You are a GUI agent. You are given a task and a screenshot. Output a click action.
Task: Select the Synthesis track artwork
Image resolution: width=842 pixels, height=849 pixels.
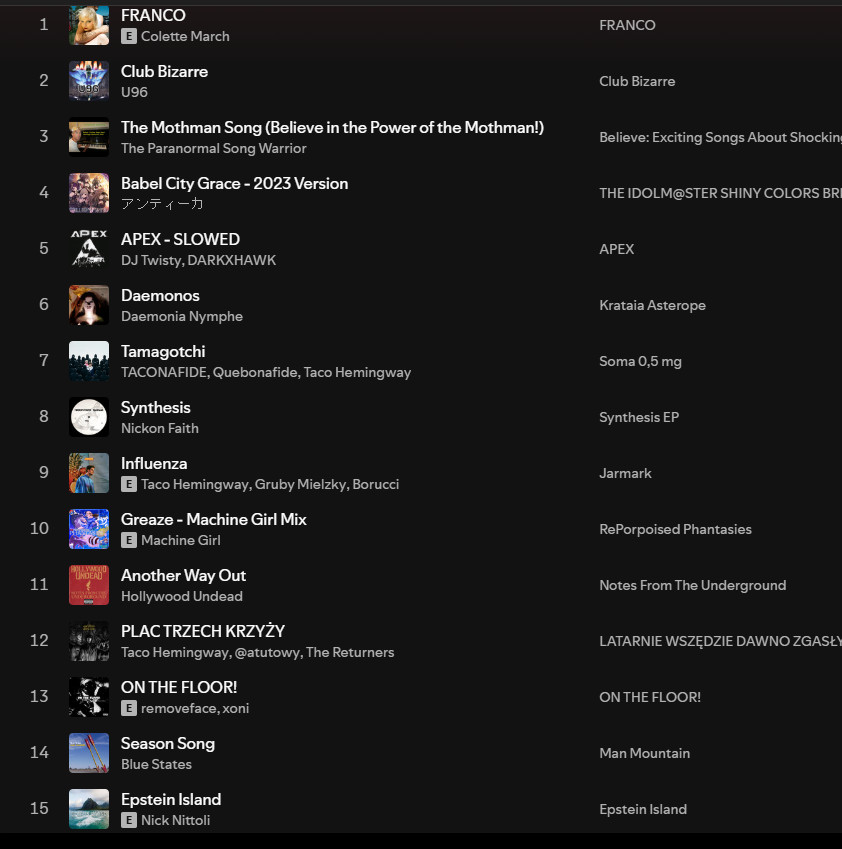(x=89, y=417)
